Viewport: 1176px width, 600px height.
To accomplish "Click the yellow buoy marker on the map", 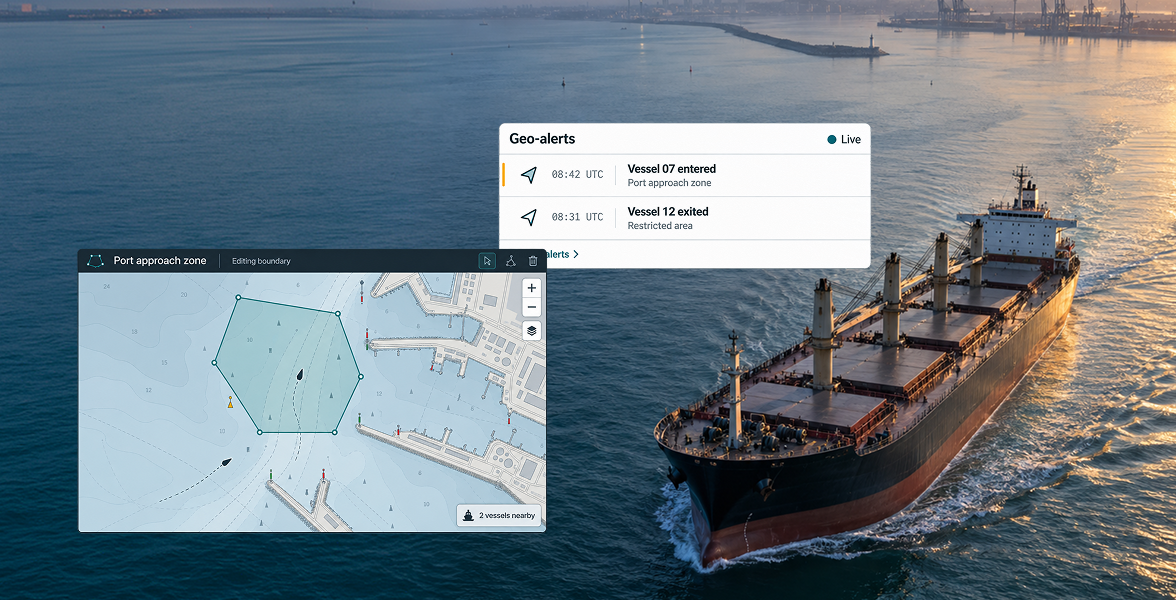I will [x=230, y=404].
